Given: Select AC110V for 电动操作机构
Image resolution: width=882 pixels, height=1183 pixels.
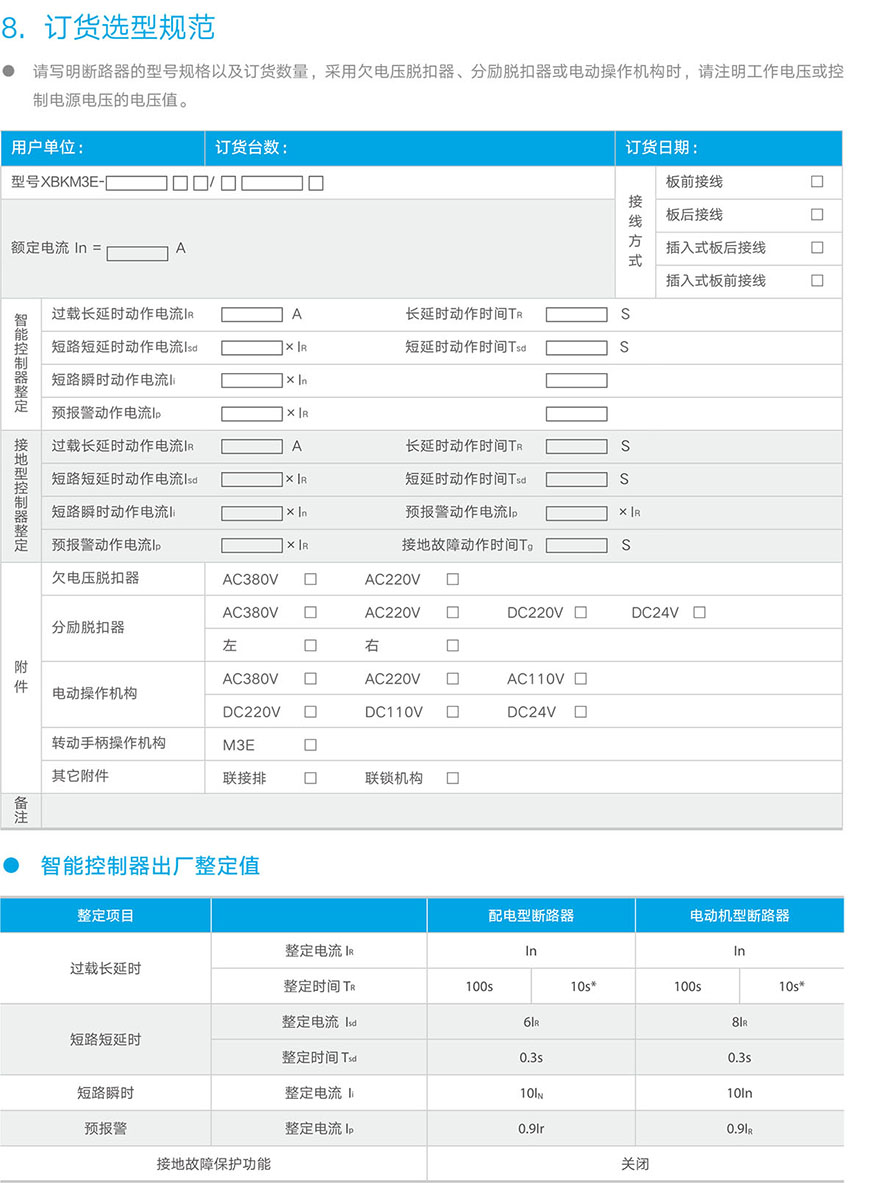Looking at the screenshot, I should point(580,679).
